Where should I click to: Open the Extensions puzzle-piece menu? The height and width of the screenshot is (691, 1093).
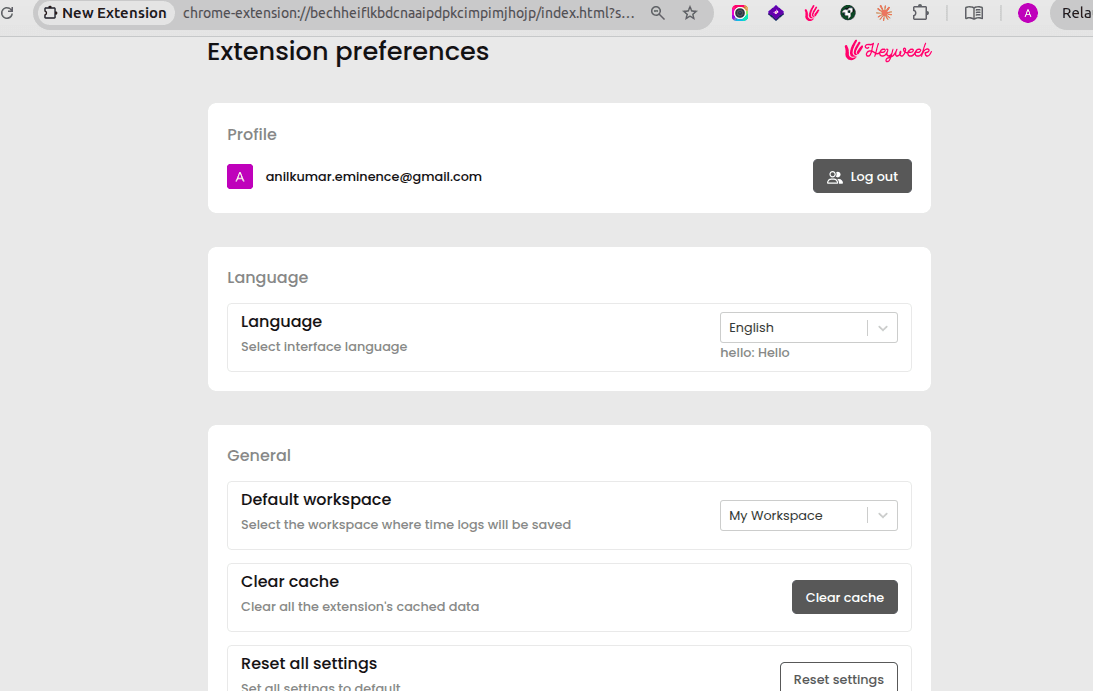tap(920, 13)
